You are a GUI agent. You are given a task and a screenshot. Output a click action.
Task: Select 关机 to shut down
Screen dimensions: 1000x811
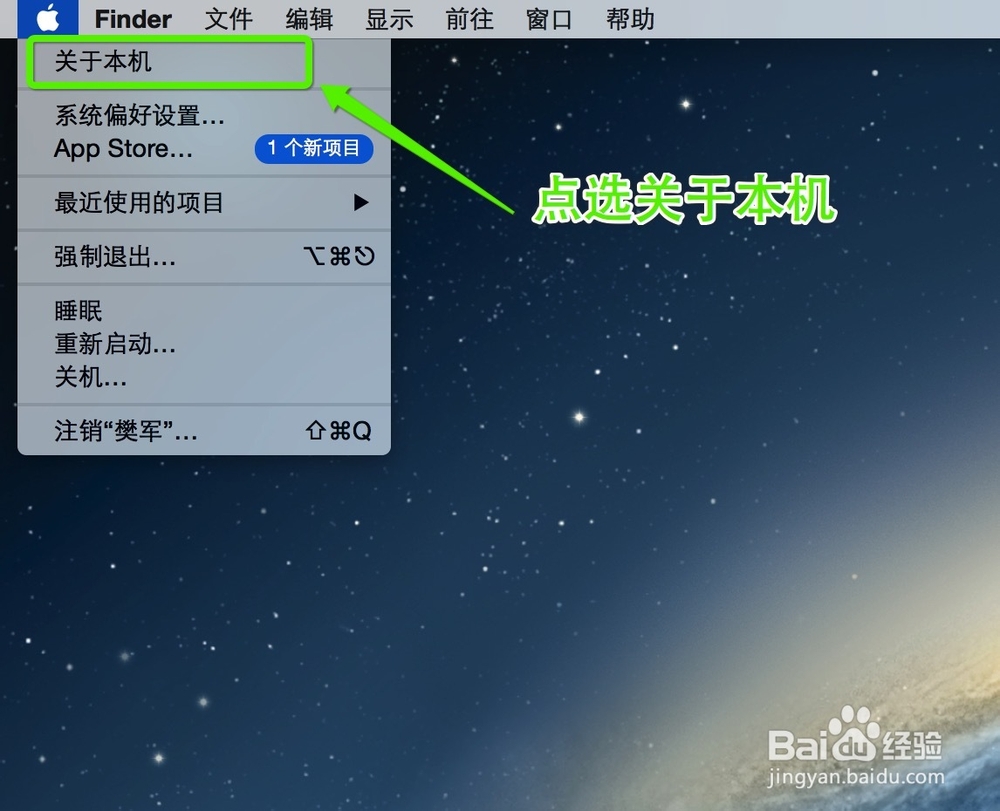tap(90, 379)
